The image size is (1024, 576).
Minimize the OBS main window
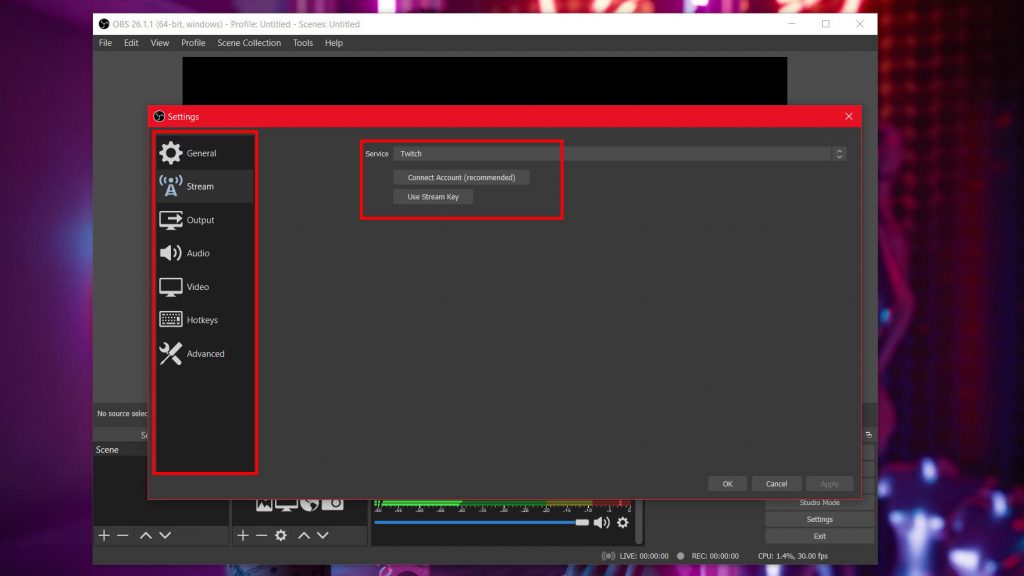(792, 24)
